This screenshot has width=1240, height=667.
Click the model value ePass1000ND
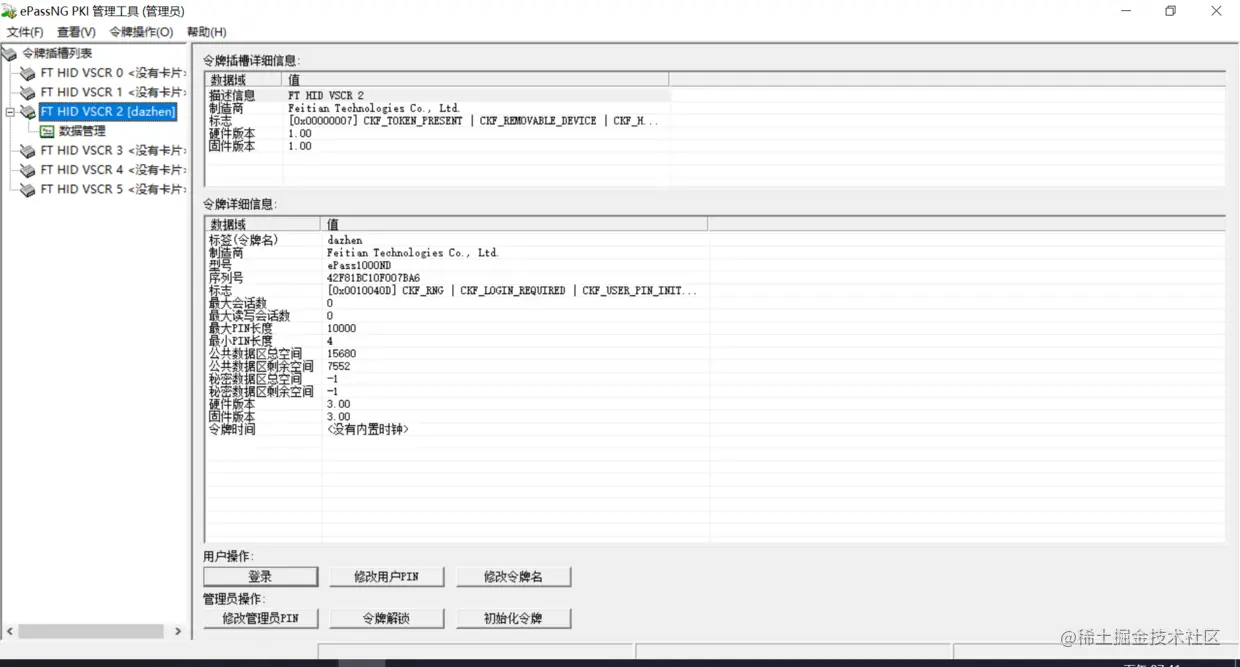pos(359,266)
